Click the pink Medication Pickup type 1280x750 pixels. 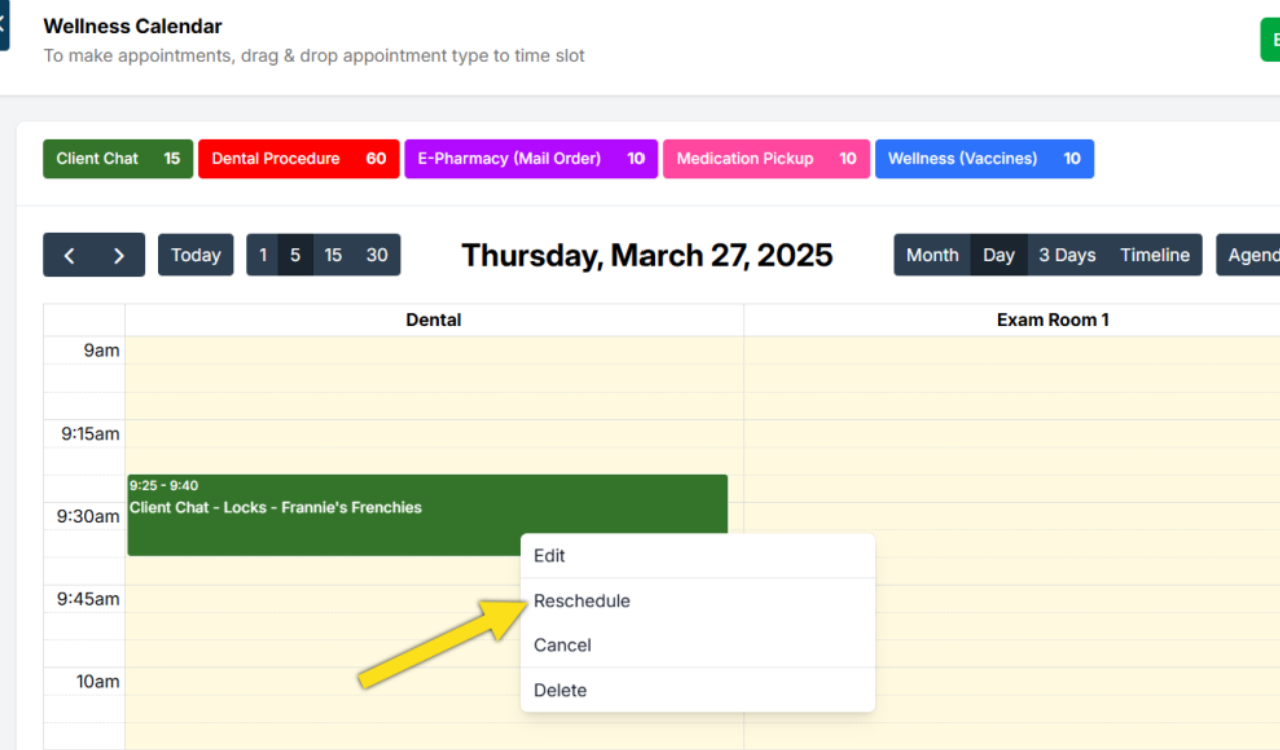coord(765,159)
